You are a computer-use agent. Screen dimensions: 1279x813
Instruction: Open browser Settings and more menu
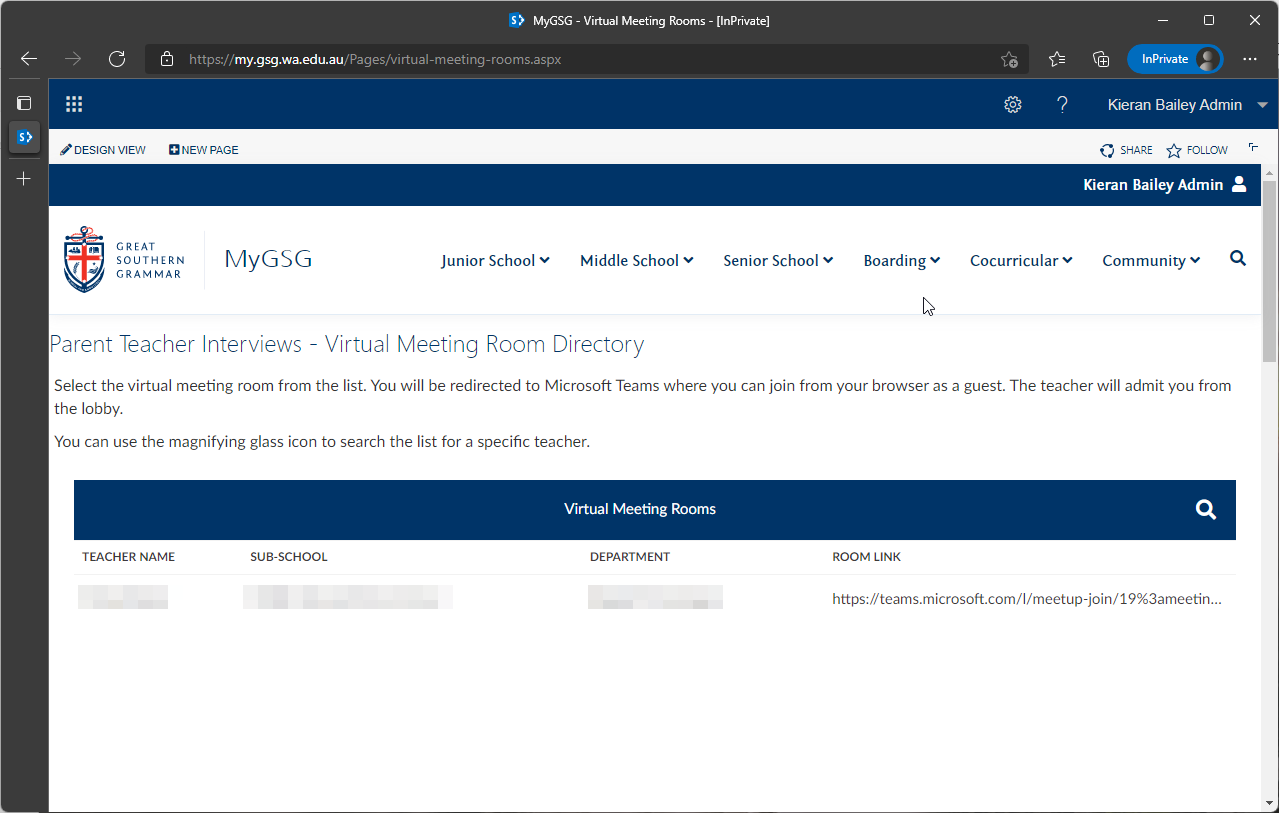(x=1250, y=59)
